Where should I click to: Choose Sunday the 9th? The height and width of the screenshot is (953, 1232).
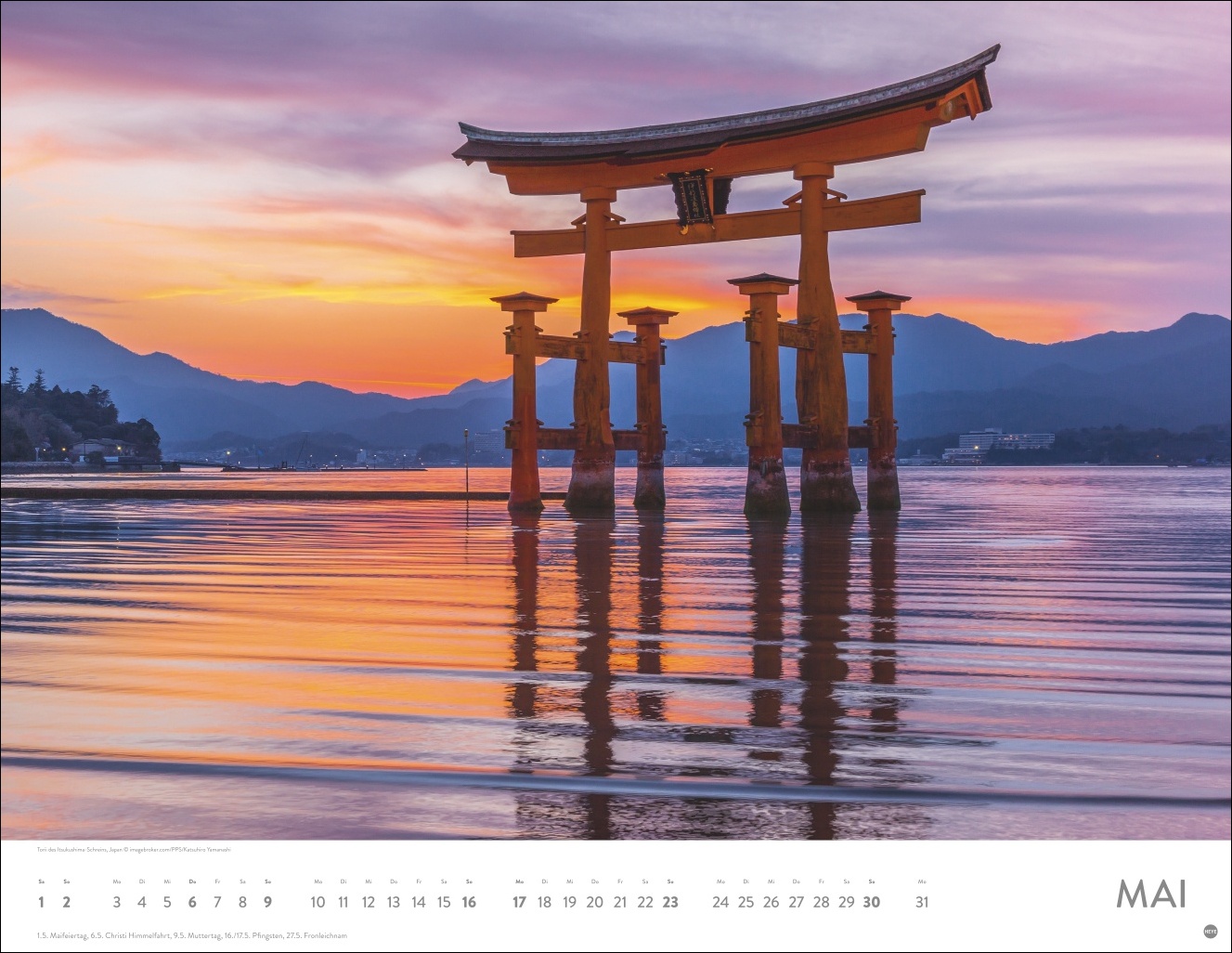coord(267,902)
